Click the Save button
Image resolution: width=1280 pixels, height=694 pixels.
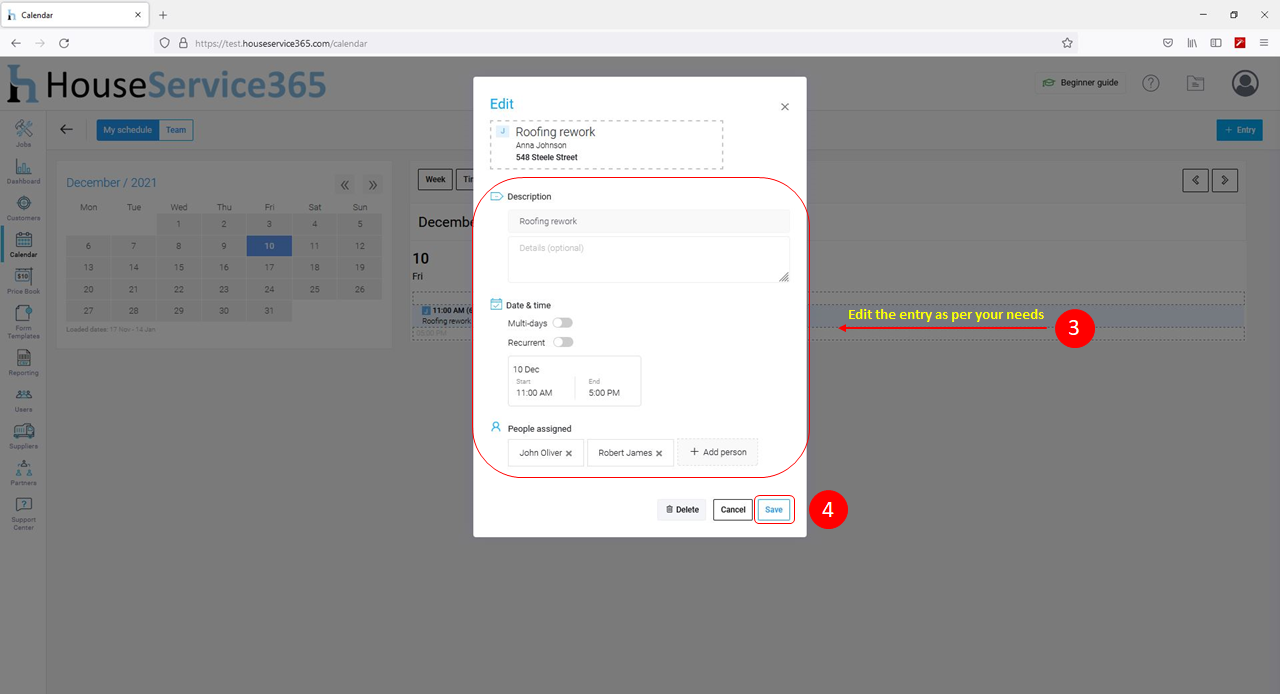tap(774, 510)
